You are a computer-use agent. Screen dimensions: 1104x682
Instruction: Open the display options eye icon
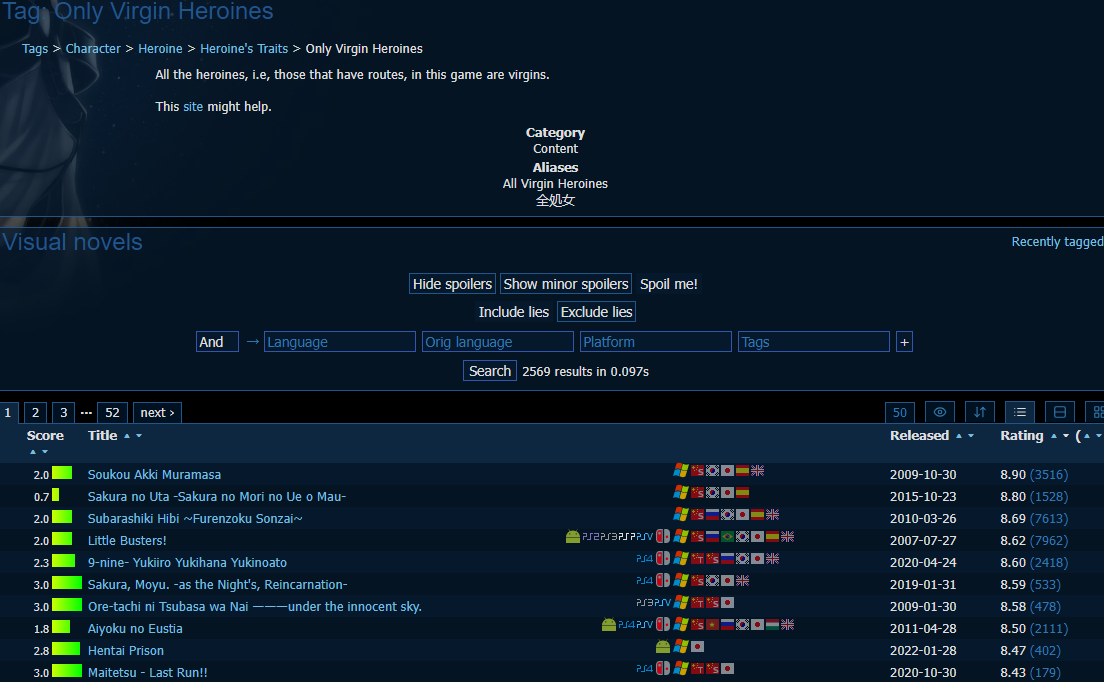click(939, 412)
